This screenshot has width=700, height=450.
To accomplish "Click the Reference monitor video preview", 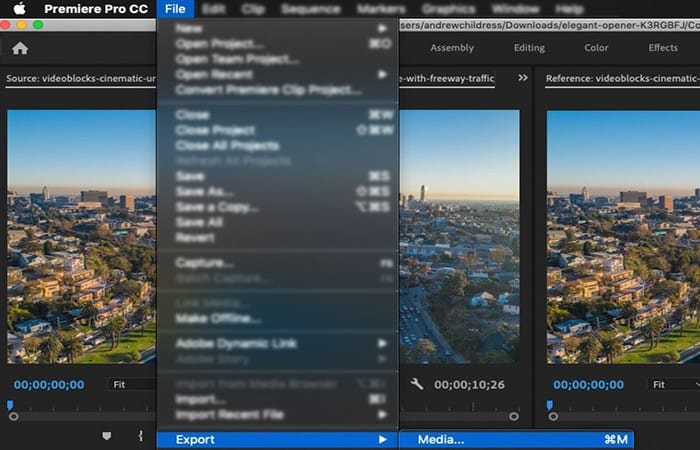I will (623, 237).
